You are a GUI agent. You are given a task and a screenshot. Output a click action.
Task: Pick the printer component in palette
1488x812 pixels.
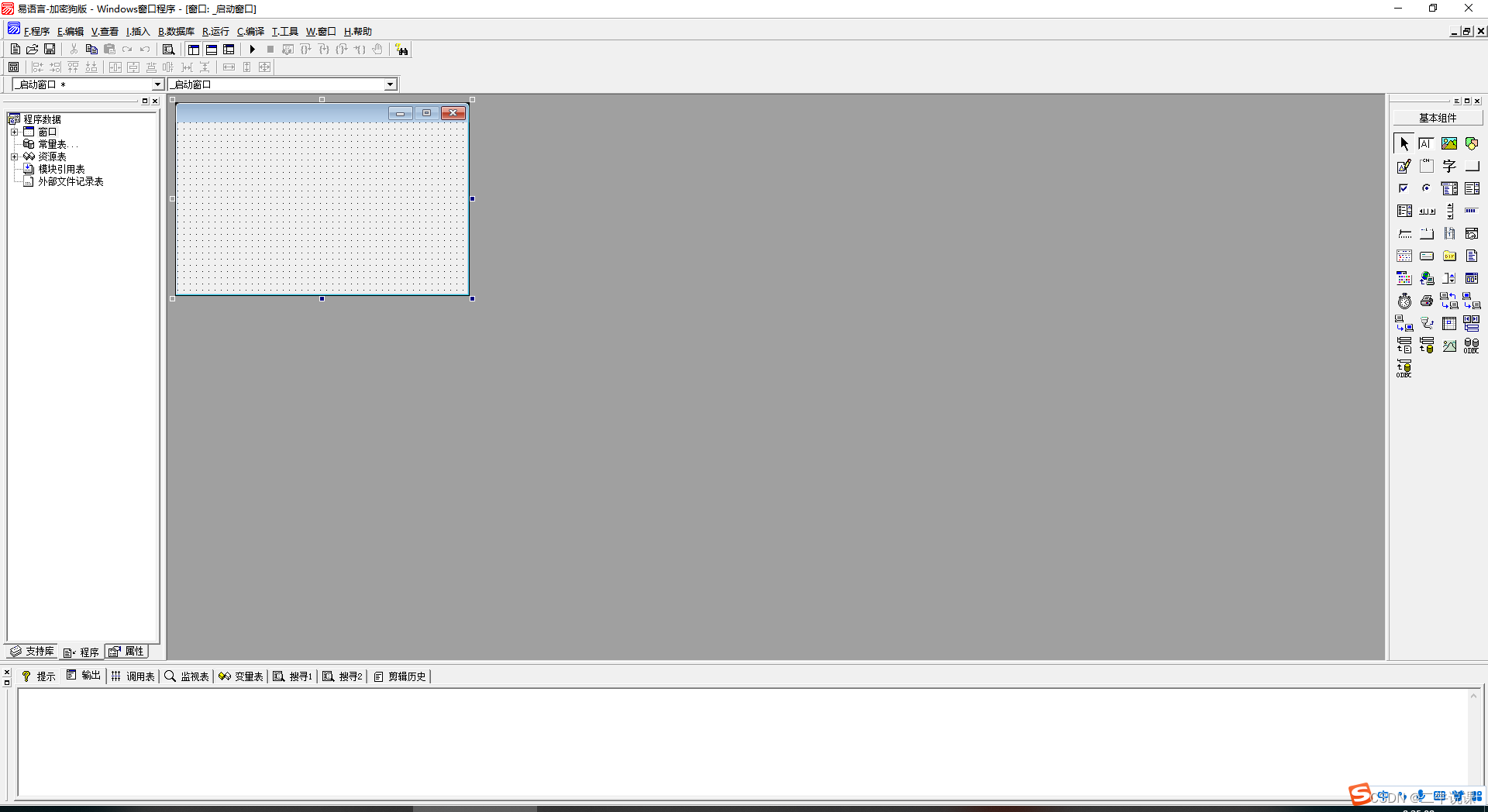(x=1426, y=301)
